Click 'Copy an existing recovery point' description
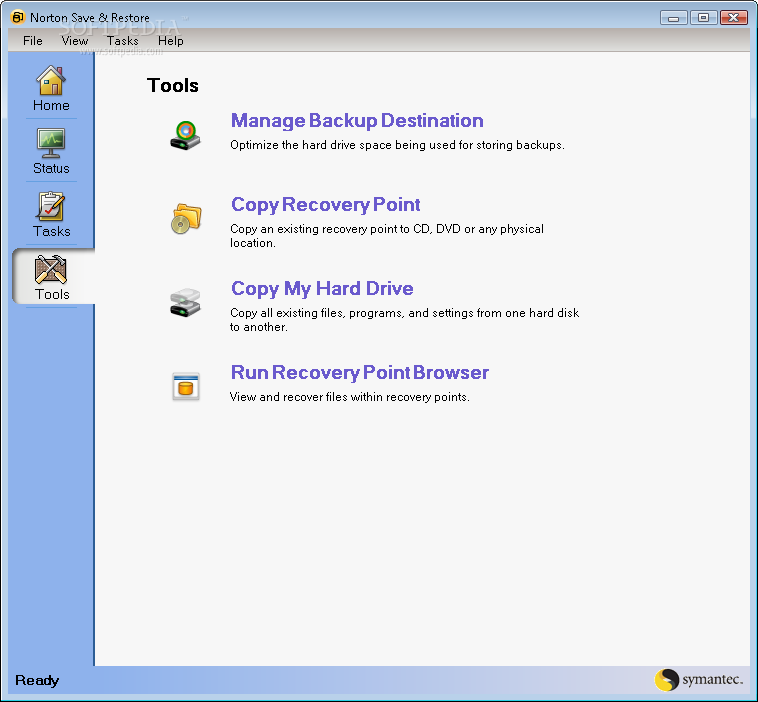The width and height of the screenshot is (758, 702). (387, 235)
